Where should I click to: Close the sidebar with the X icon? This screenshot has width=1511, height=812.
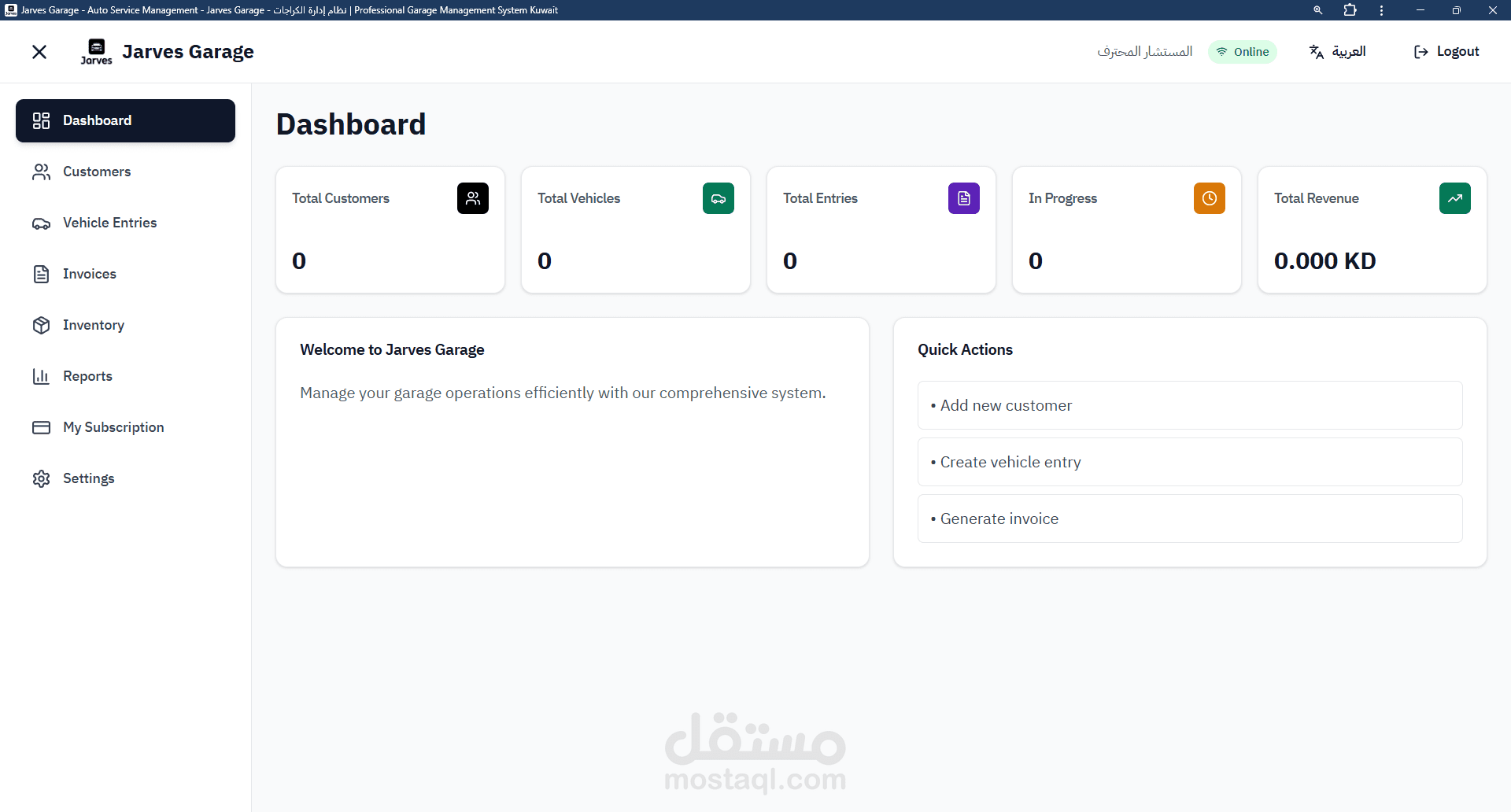[39, 52]
